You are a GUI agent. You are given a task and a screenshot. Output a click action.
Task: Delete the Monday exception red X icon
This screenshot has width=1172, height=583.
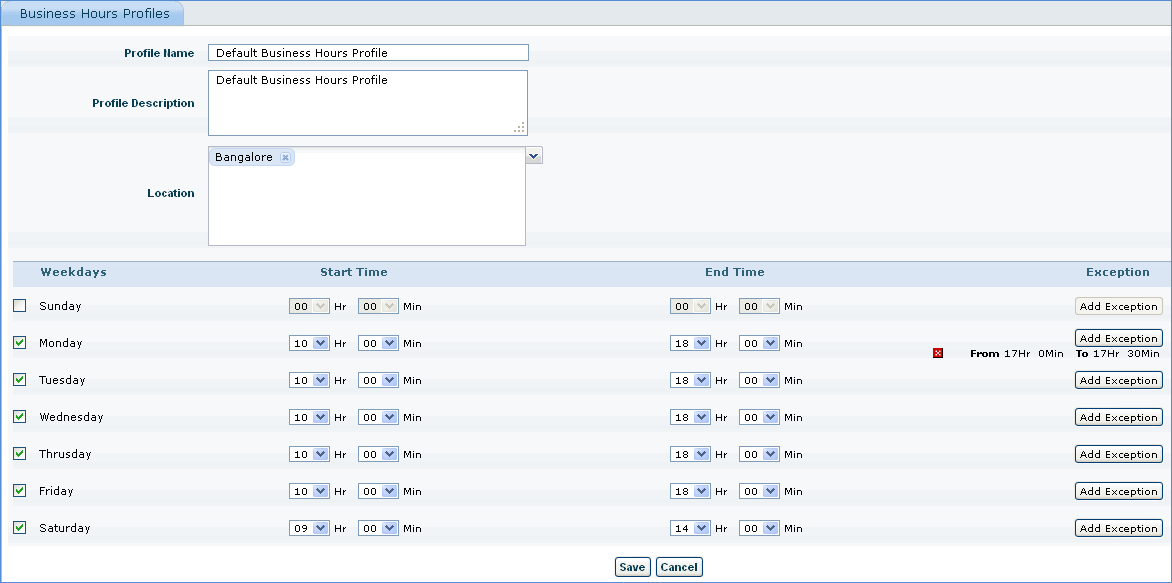(938, 353)
